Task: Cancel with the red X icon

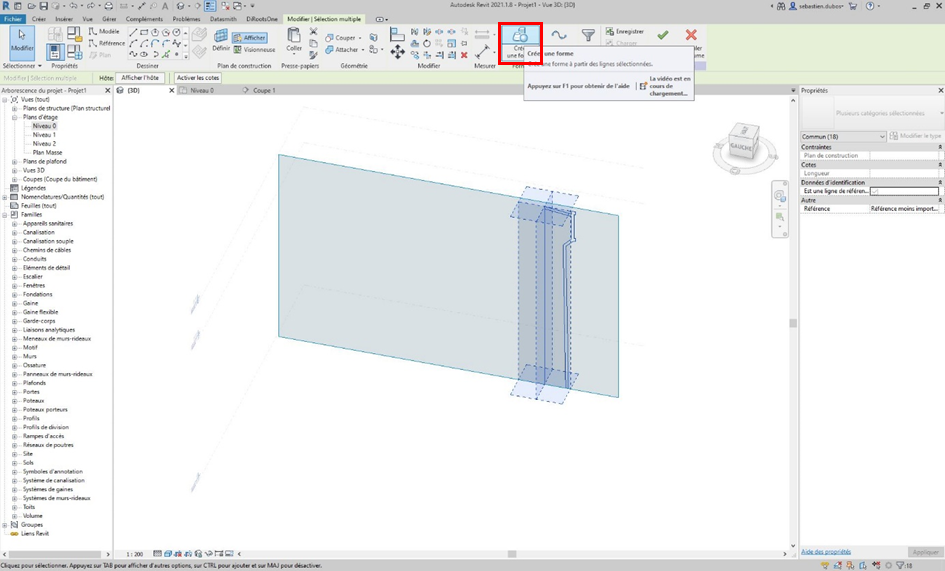Action: point(690,35)
